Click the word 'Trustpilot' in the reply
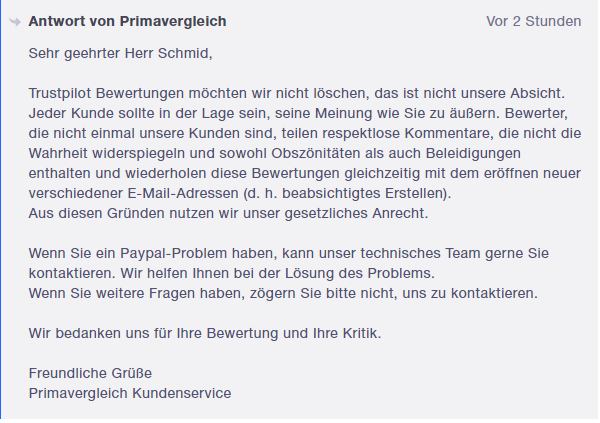The width and height of the screenshot is (600, 423). tap(60, 93)
